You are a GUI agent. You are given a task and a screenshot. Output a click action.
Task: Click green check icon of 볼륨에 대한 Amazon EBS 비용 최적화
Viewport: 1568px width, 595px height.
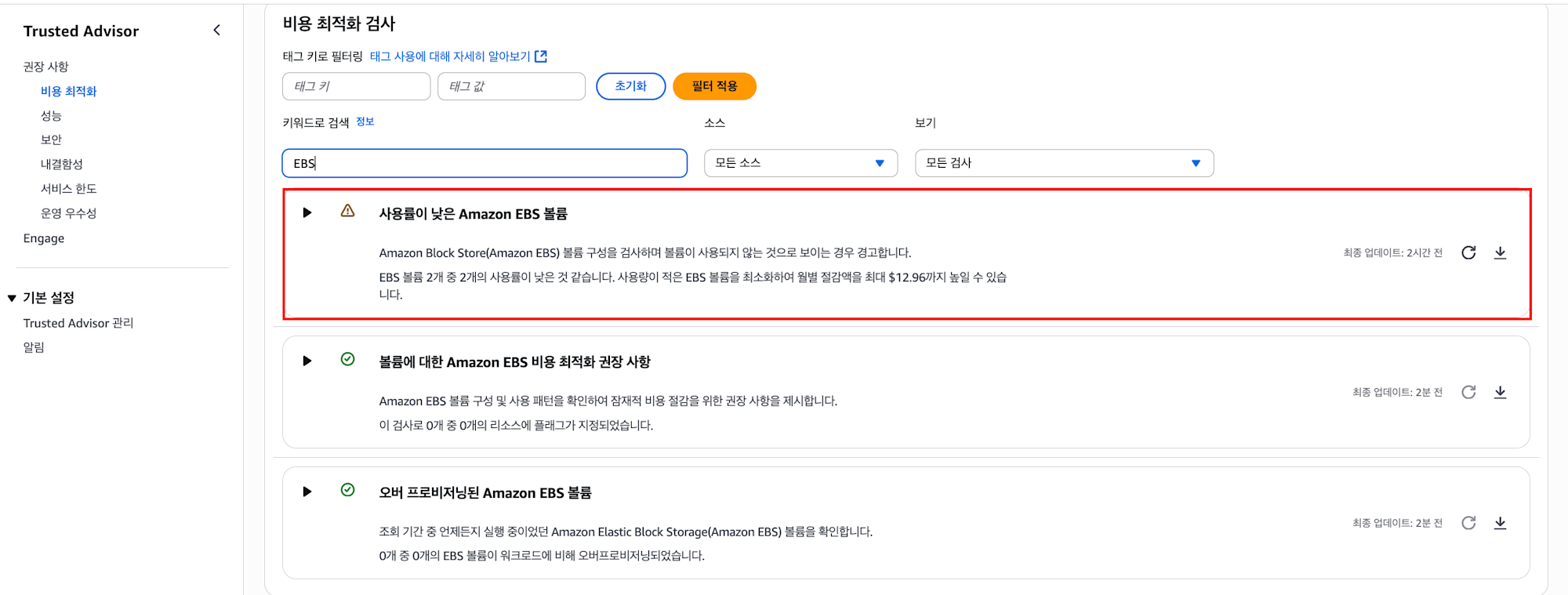click(x=347, y=359)
